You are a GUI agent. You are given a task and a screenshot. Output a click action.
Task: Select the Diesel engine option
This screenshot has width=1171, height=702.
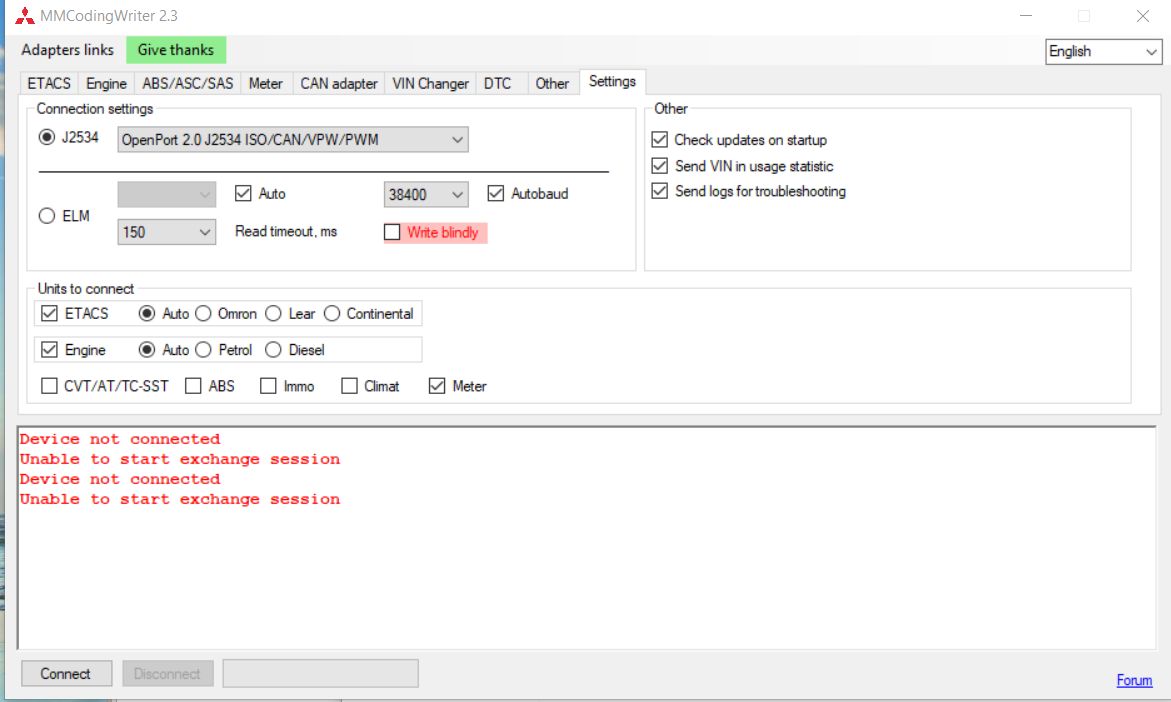click(x=273, y=350)
